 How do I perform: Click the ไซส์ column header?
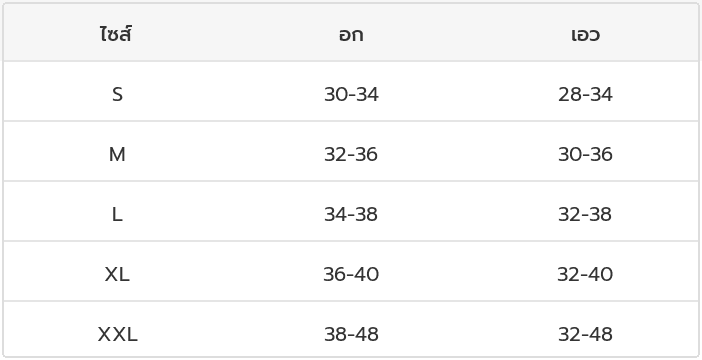pyautogui.click(x=116, y=34)
